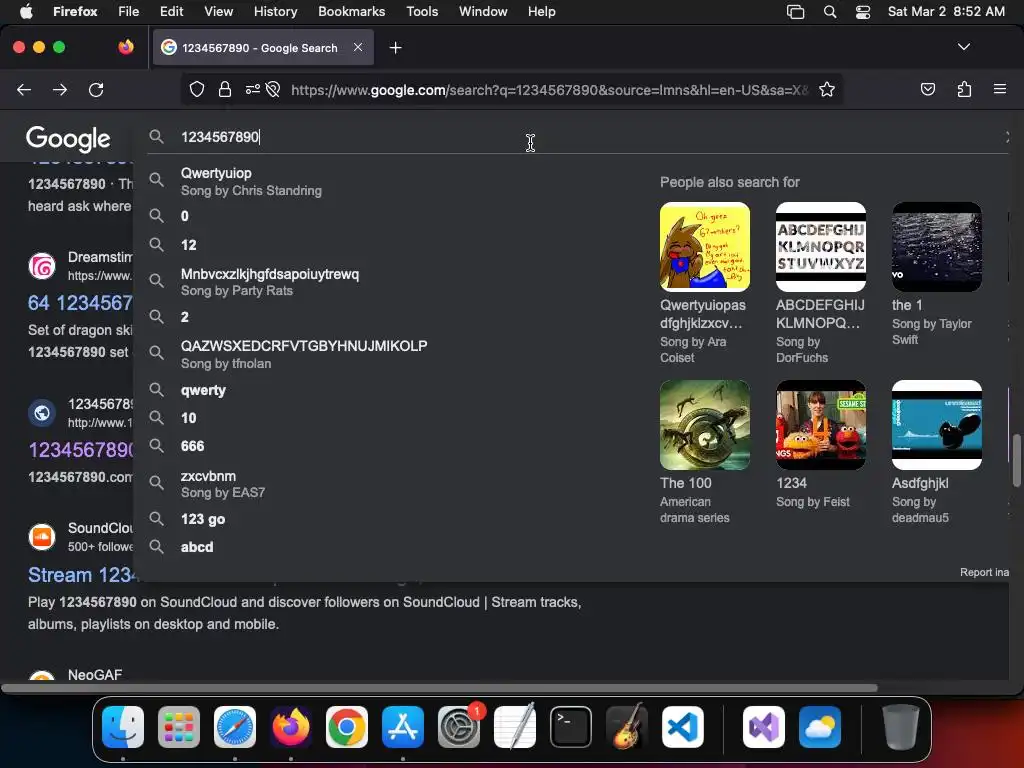Open App Store from the dock
This screenshot has width=1024, height=768.
click(x=403, y=727)
